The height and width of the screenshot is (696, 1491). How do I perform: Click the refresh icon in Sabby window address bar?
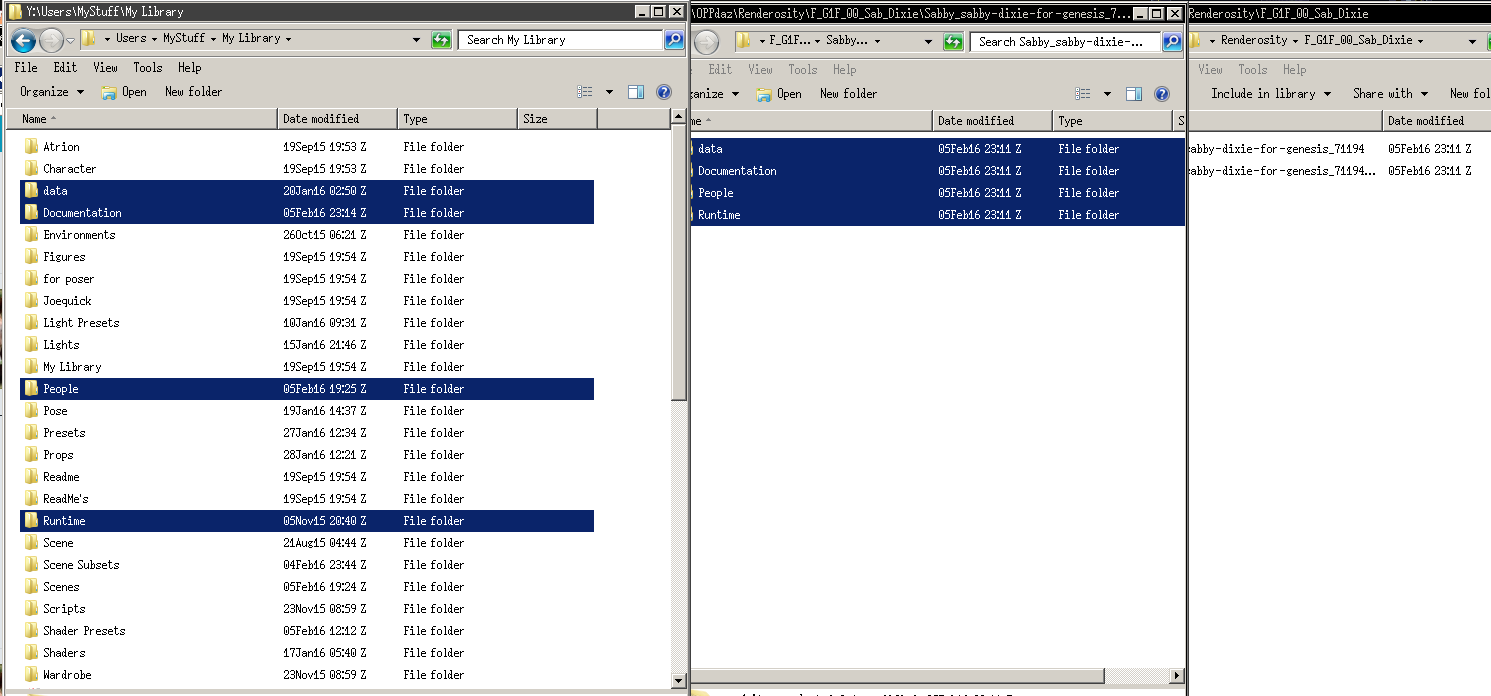coord(953,42)
